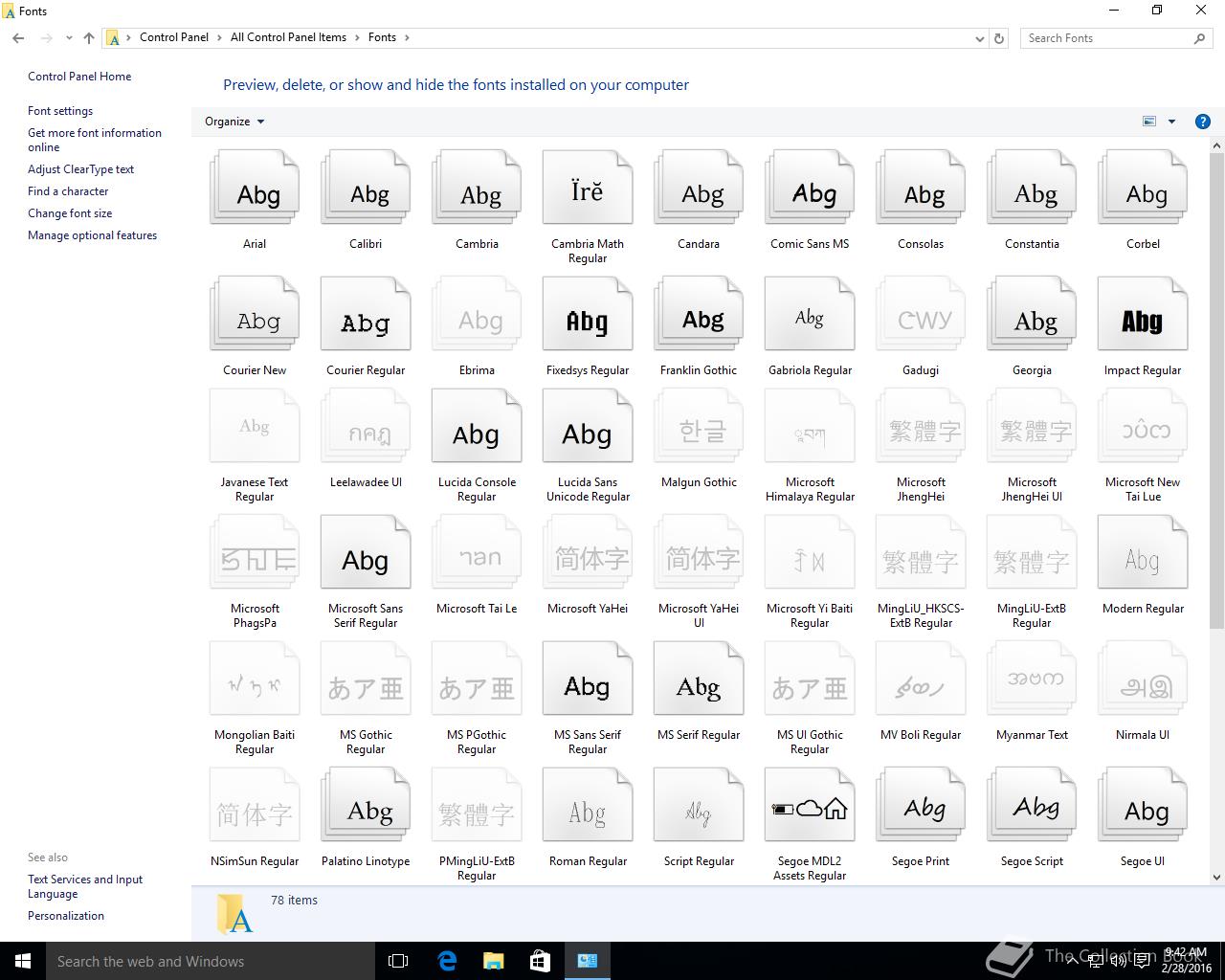Select the Mongolian Baiti Regular font

[255, 679]
